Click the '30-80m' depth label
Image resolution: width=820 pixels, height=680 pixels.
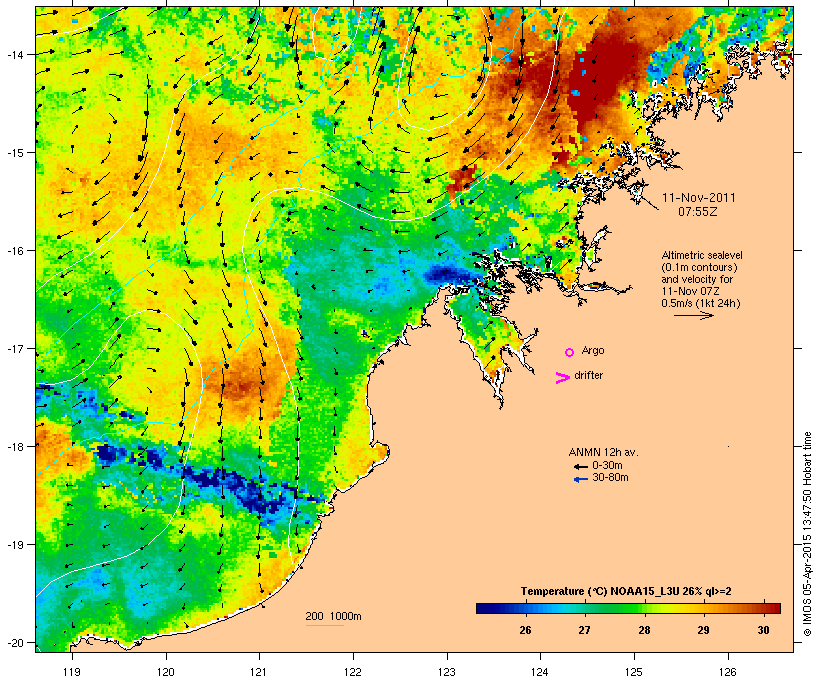(x=610, y=478)
